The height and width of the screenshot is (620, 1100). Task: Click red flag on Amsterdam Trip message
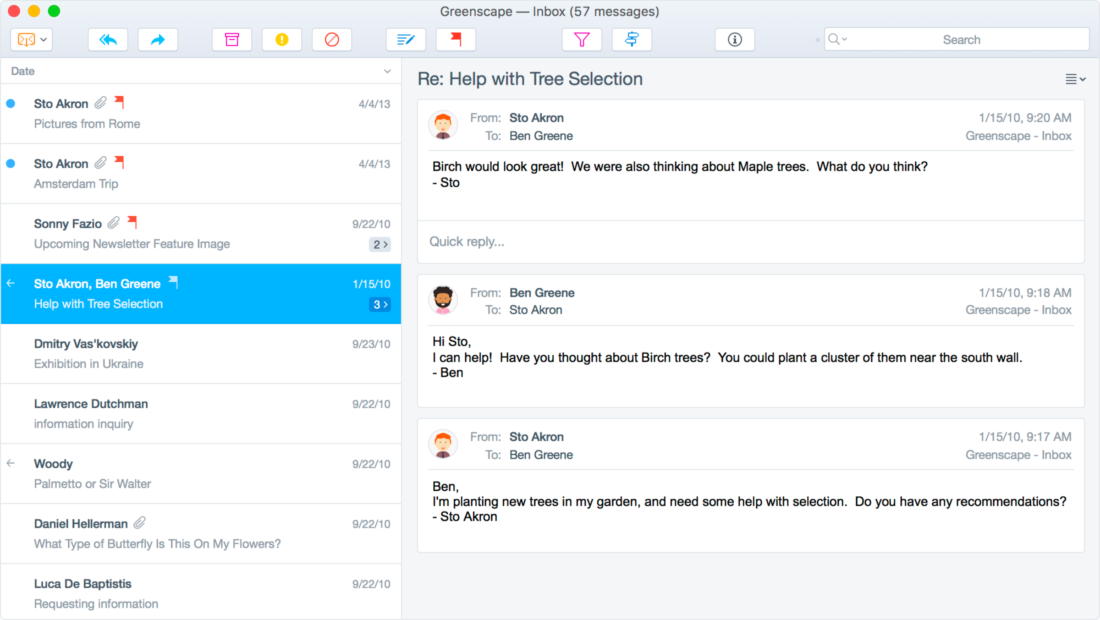120,163
